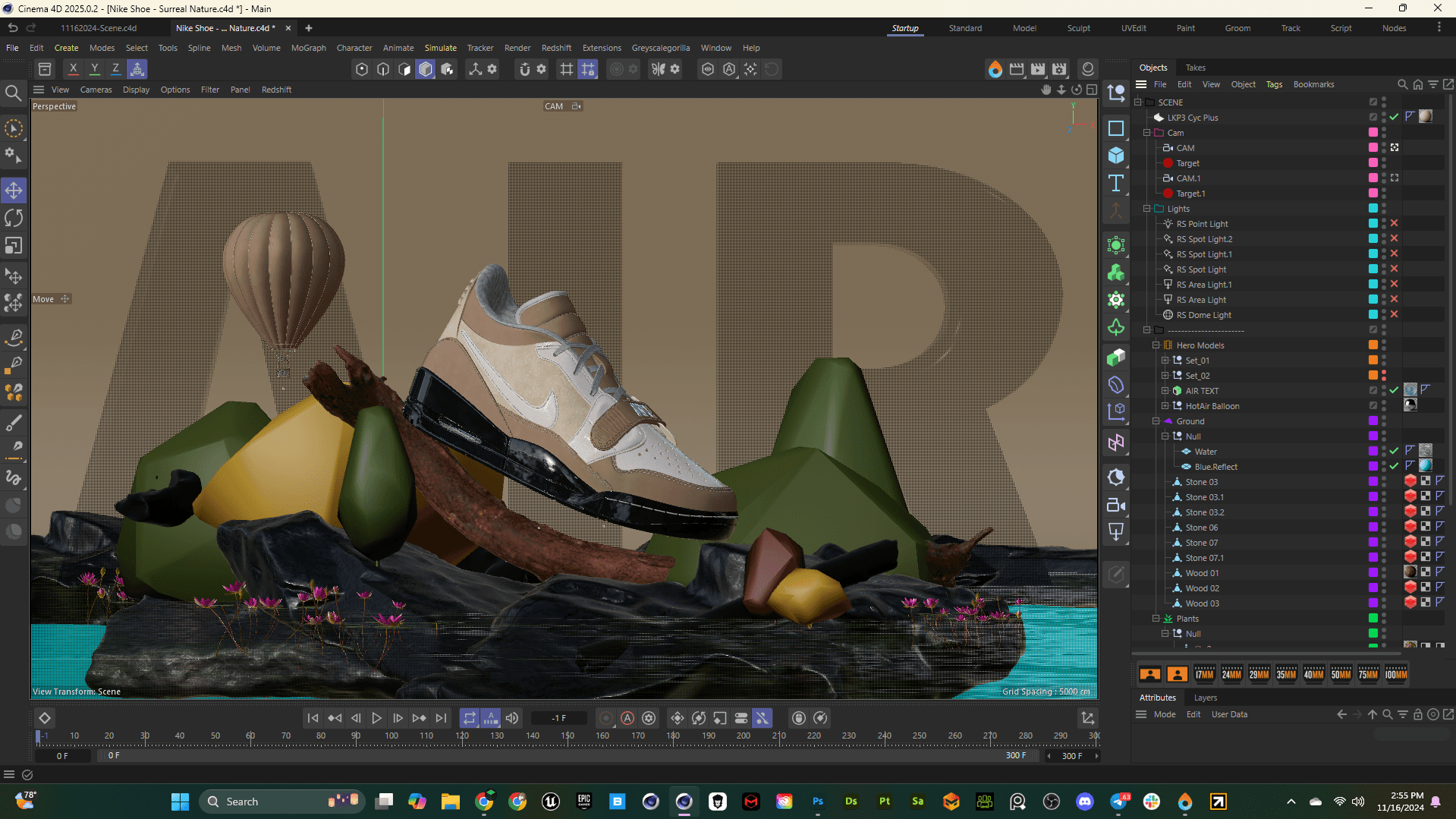Click the Text spline tool icon
This screenshot has width=1456, height=819.
tap(1116, 183)
